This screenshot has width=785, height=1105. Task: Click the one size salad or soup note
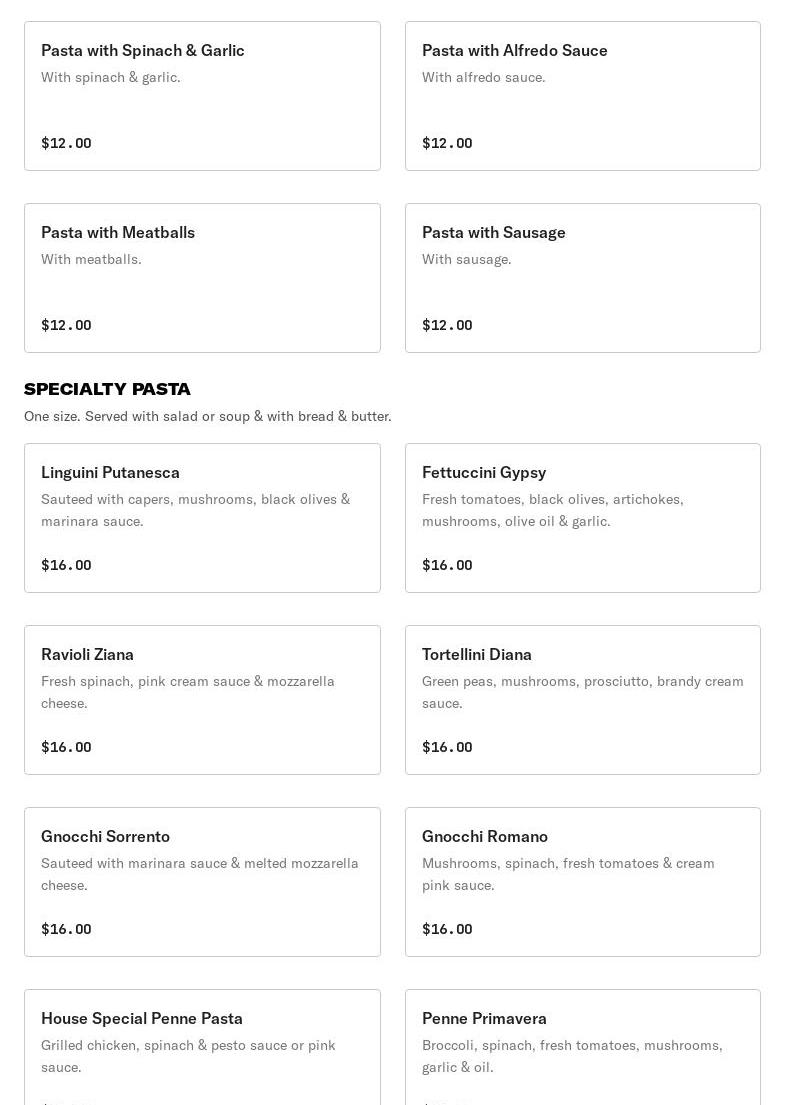tap(207, 416)
